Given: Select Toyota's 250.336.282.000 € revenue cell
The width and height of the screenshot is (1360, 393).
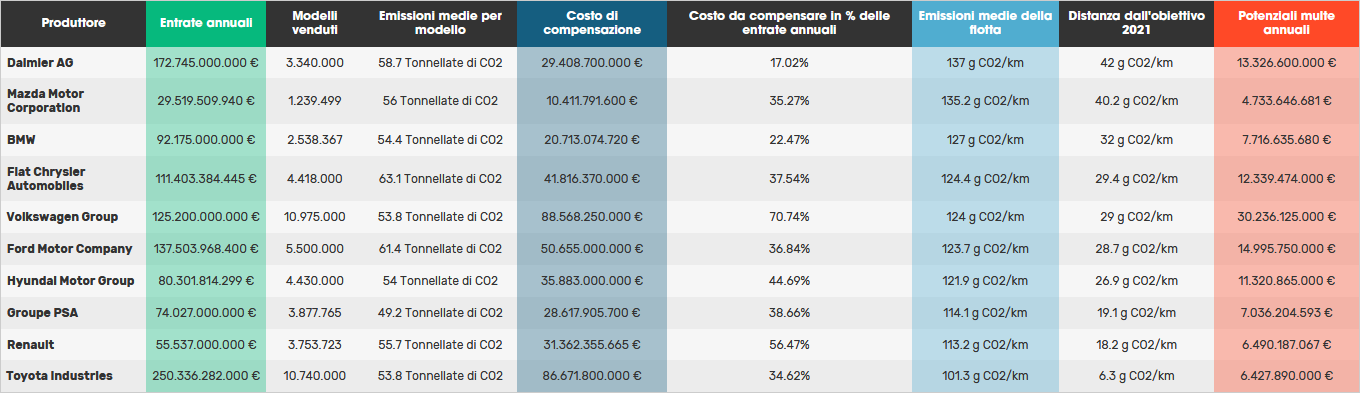Looking at the screenshot, I should tap(206, 376).
